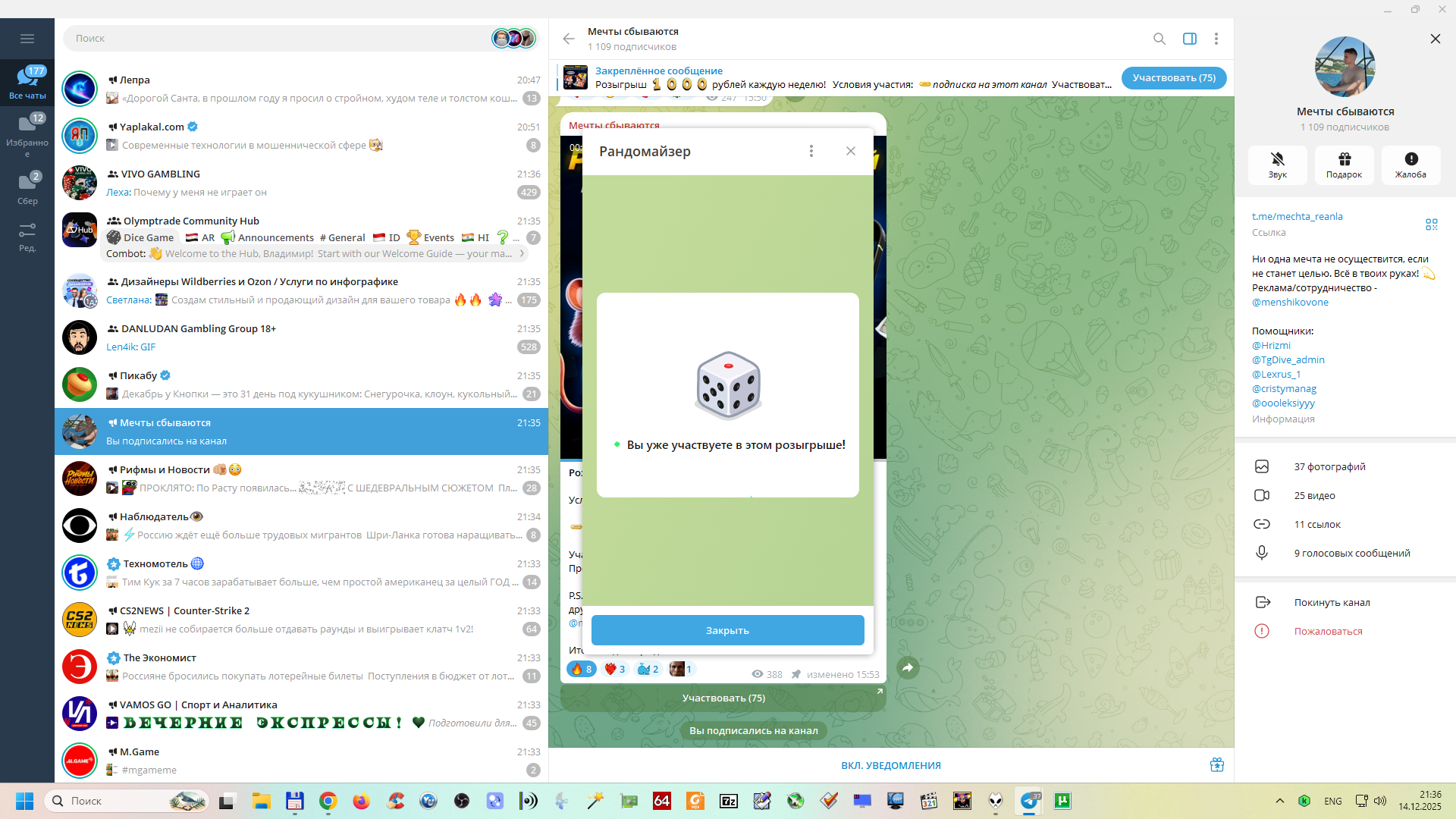Open the 37 фотографий media section
The image size is (1456, 819).
1329,466
